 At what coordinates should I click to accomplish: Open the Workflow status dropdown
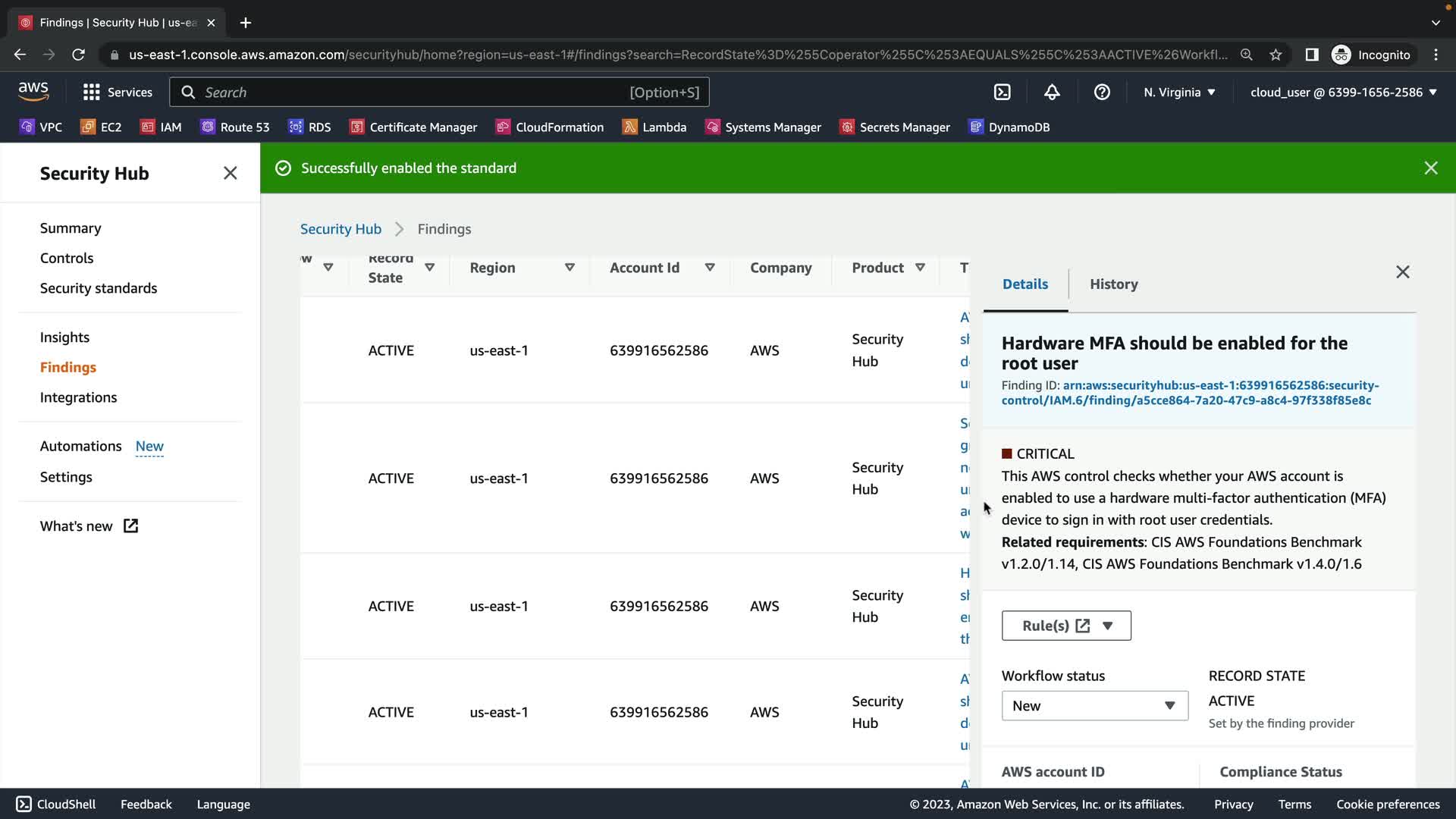(x=1094, y=705)
